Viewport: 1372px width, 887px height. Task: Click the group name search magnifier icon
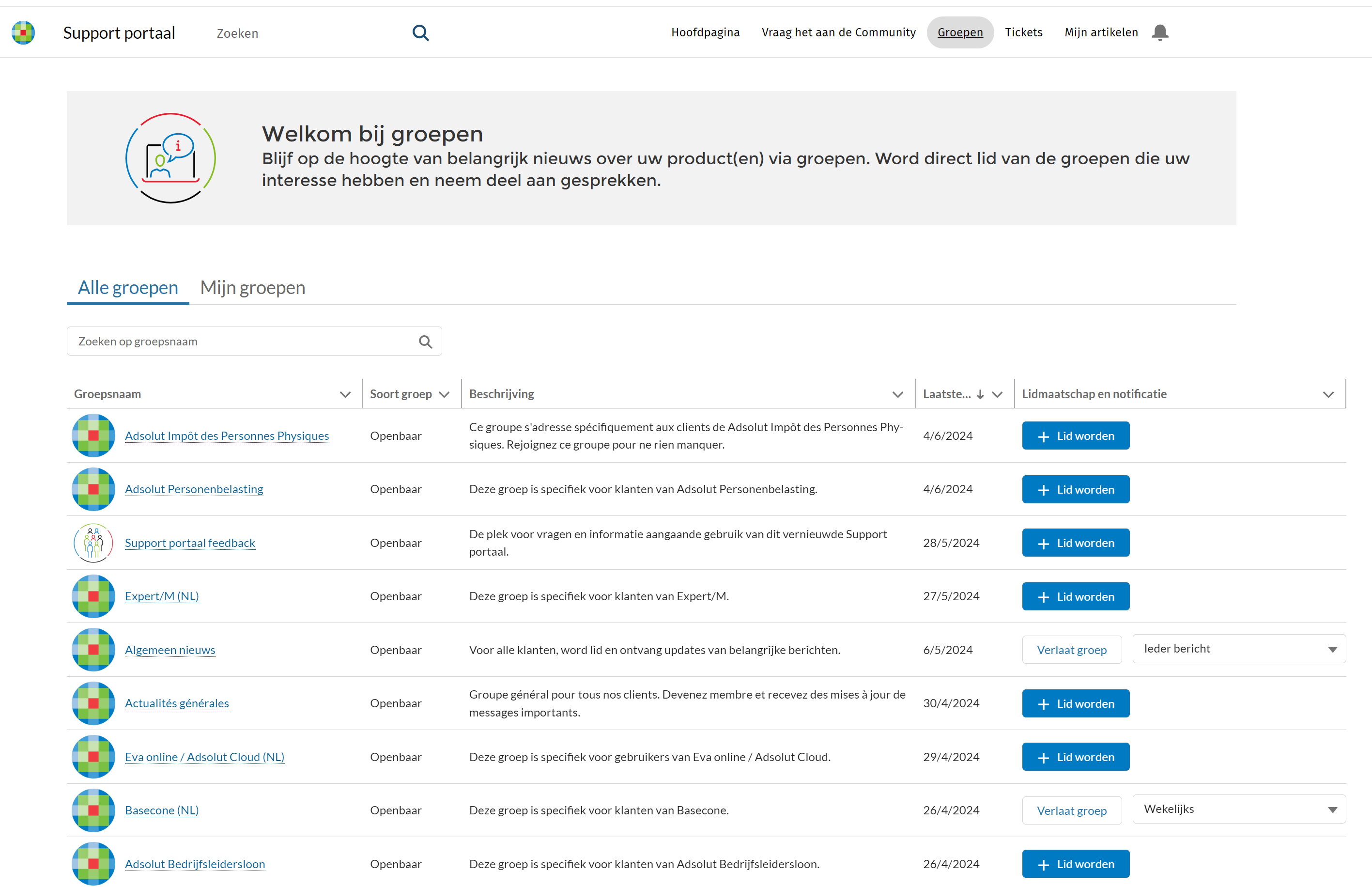click(x=425, y=342)
